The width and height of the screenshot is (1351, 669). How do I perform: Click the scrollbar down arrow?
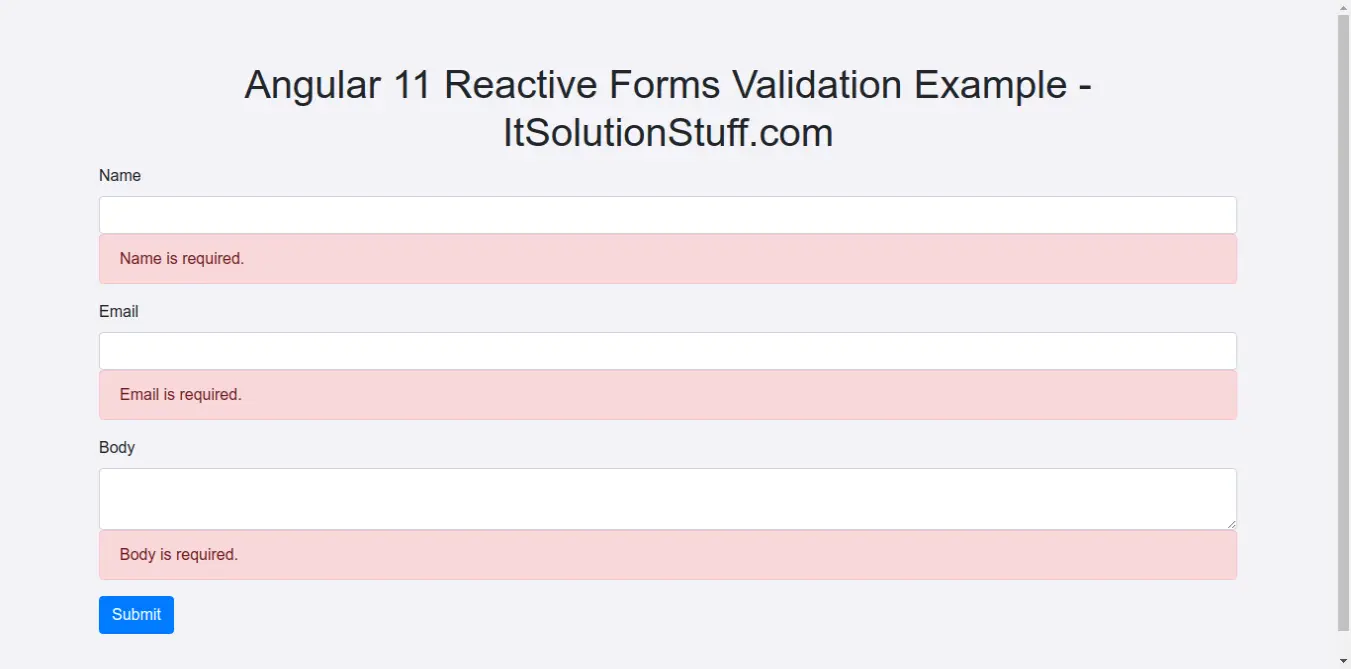coord(1344,661)
